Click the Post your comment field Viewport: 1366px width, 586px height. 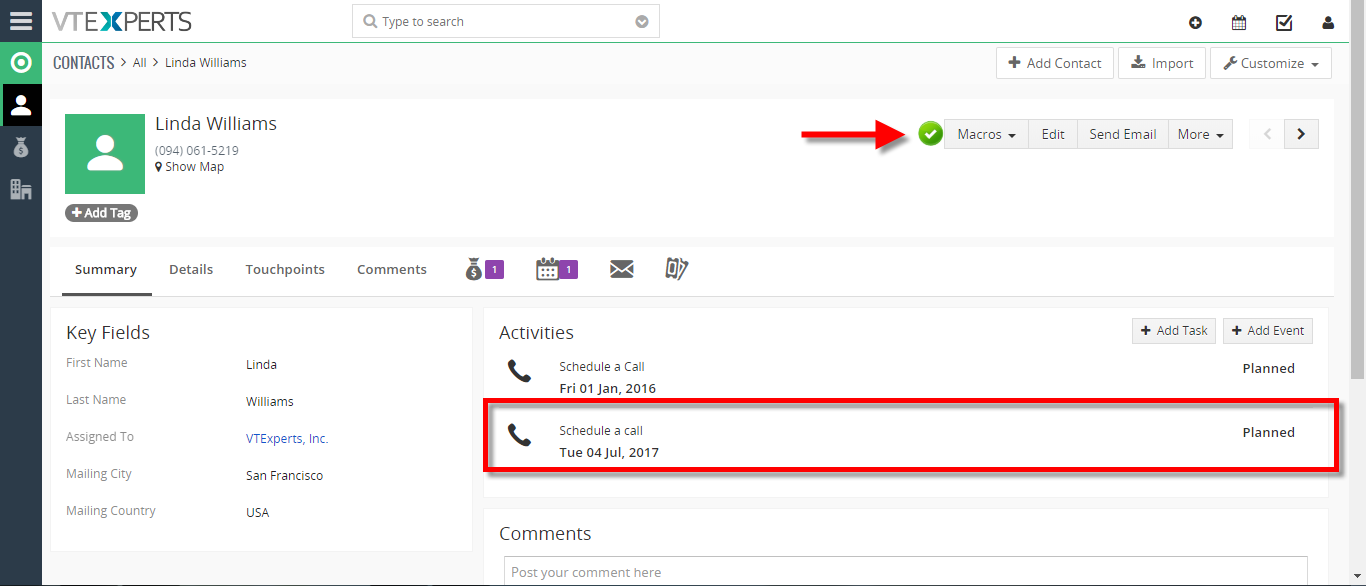(906, 571)
